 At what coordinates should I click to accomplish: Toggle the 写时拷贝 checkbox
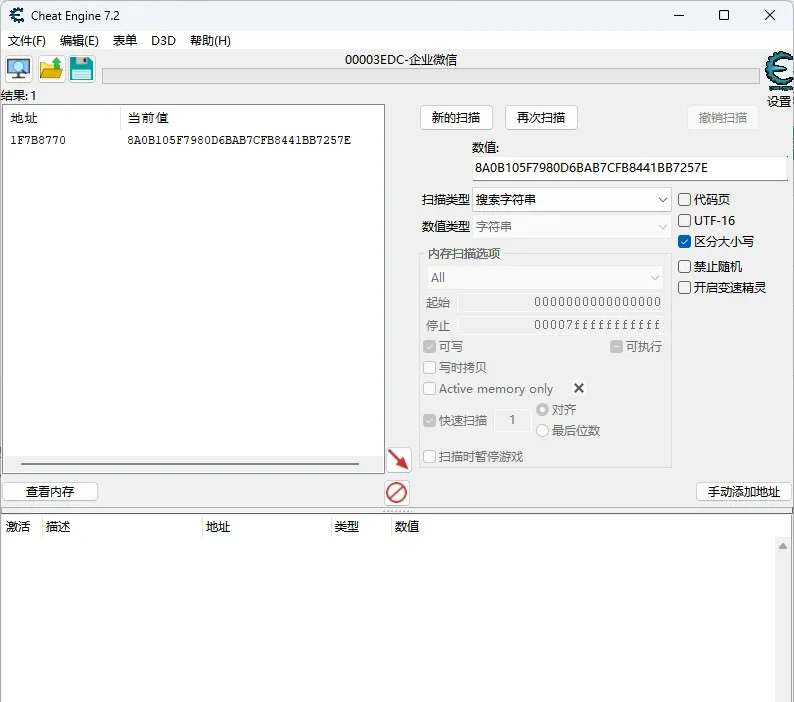click(x=429, y=367)
